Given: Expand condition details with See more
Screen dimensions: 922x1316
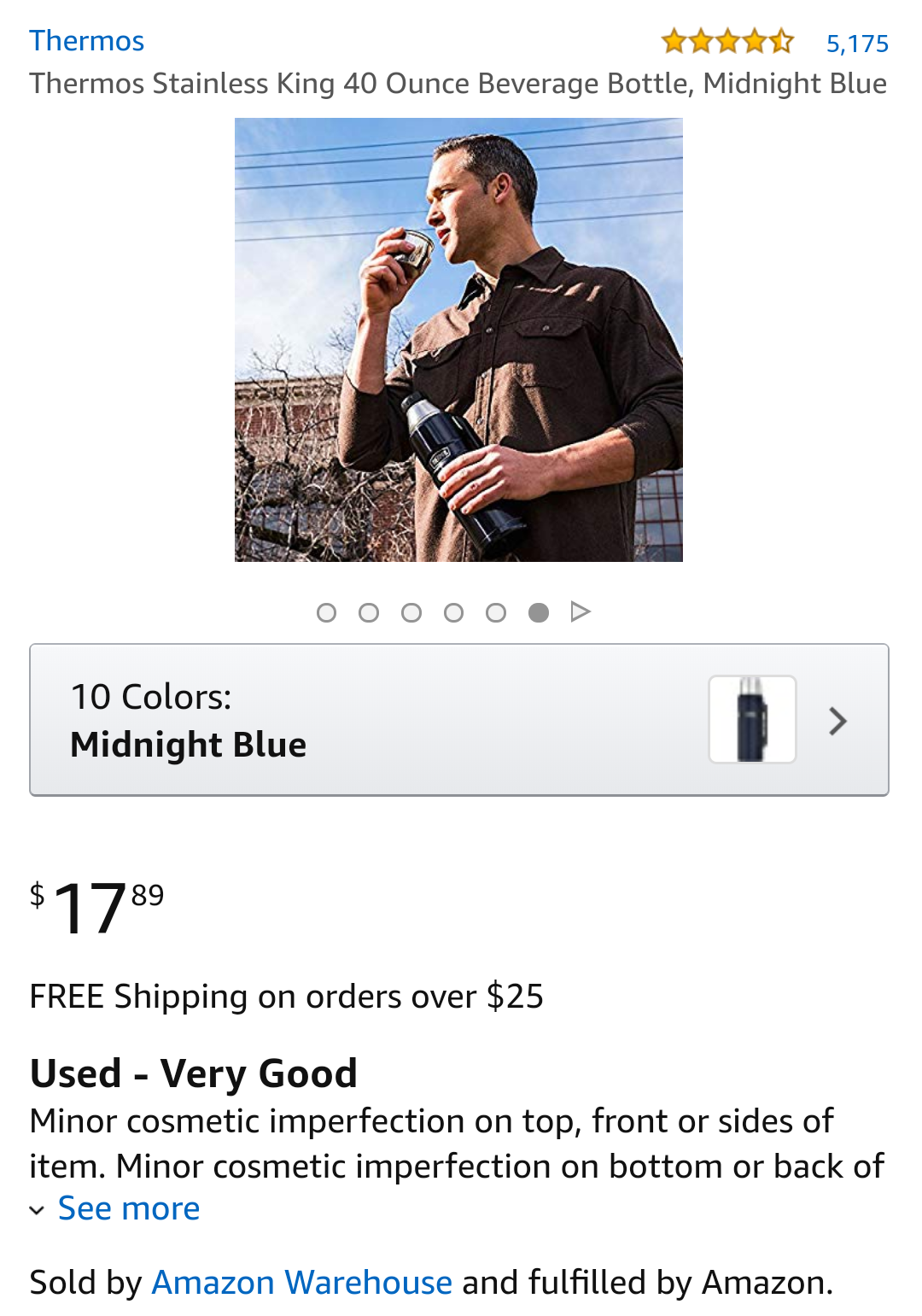Looking at the screenshot, I should [x=129, y=1208].
